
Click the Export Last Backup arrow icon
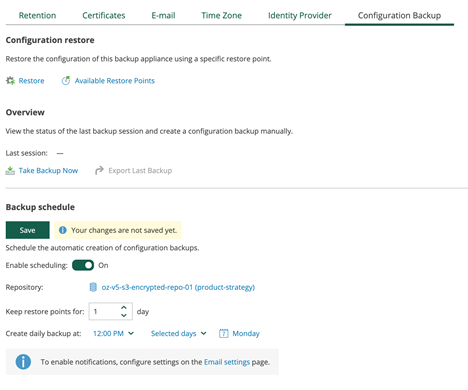click(x=99, y=171)
